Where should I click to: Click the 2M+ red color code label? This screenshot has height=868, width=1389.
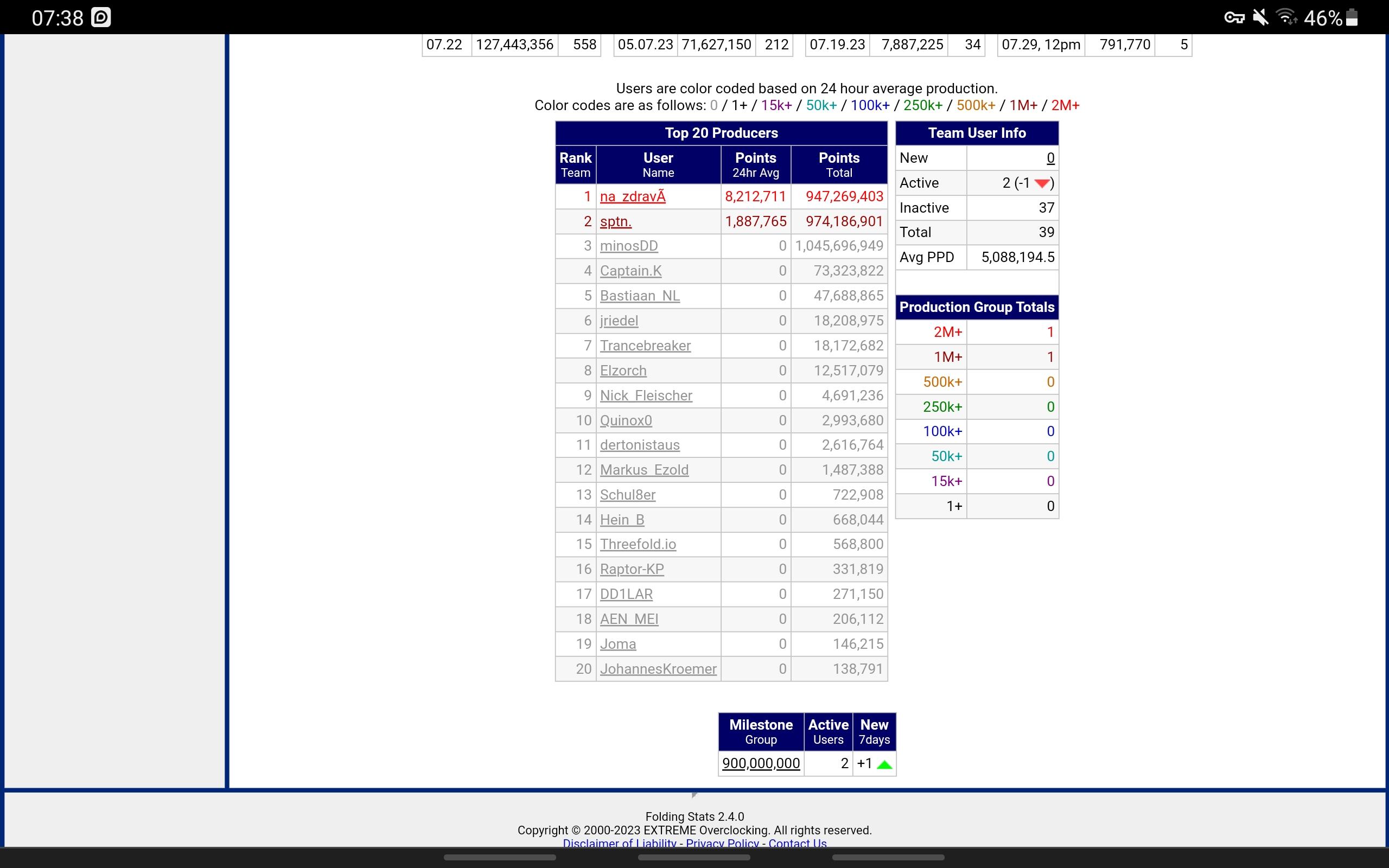1065,106
